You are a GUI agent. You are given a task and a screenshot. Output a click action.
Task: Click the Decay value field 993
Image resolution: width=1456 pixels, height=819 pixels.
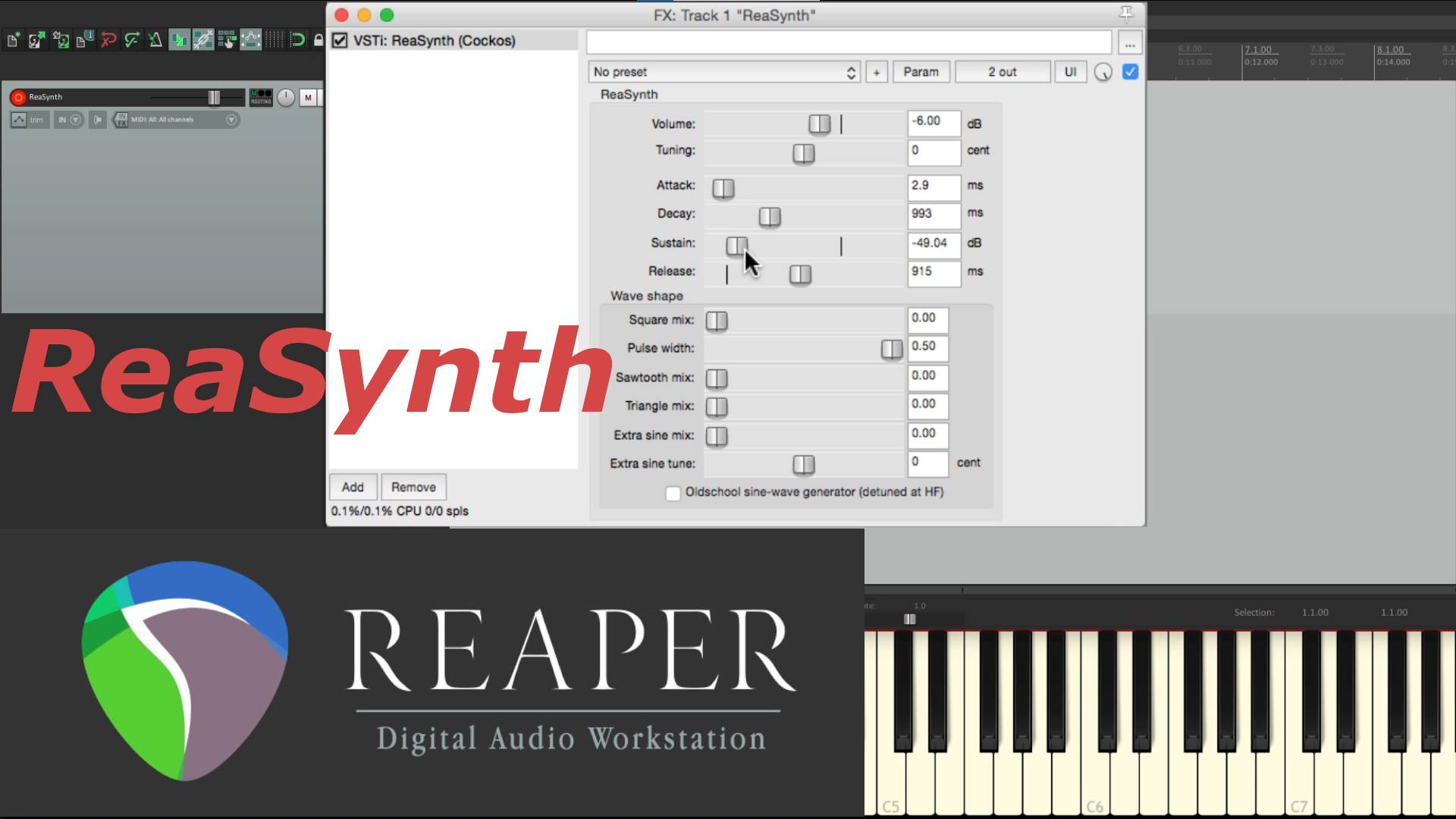(934, 215)
